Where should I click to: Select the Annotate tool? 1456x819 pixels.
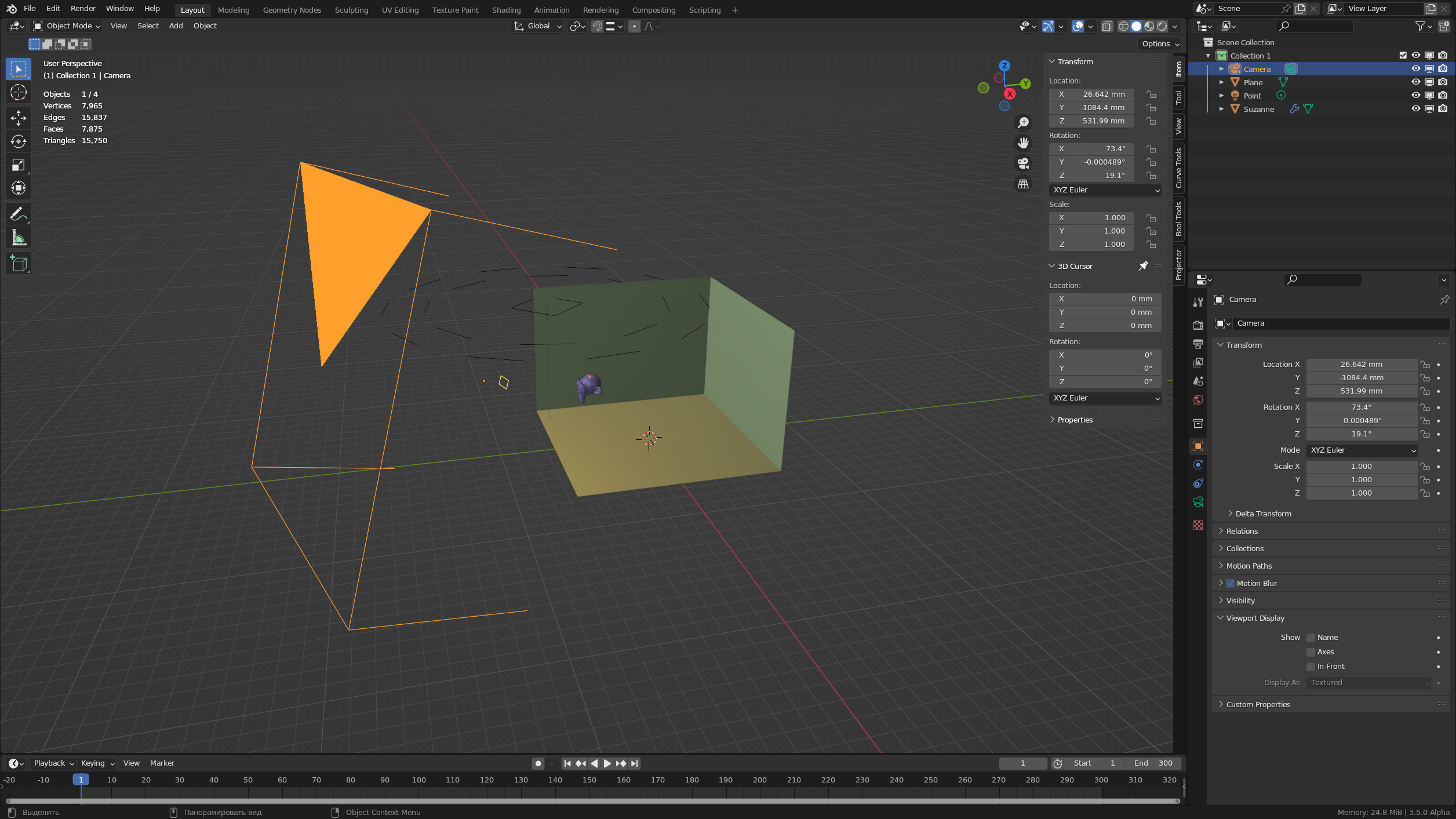[x=19, y=214]
